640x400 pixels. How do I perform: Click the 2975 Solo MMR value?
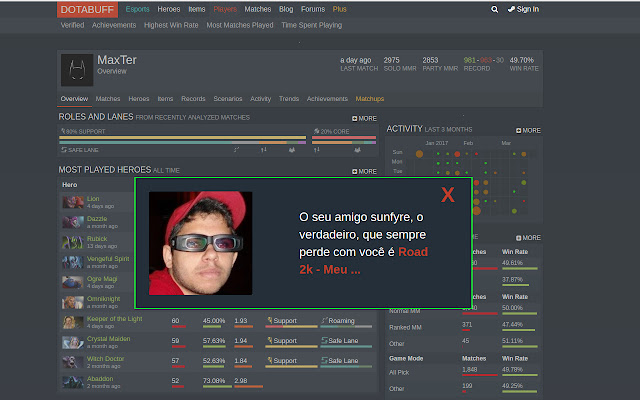pos(391,60)
